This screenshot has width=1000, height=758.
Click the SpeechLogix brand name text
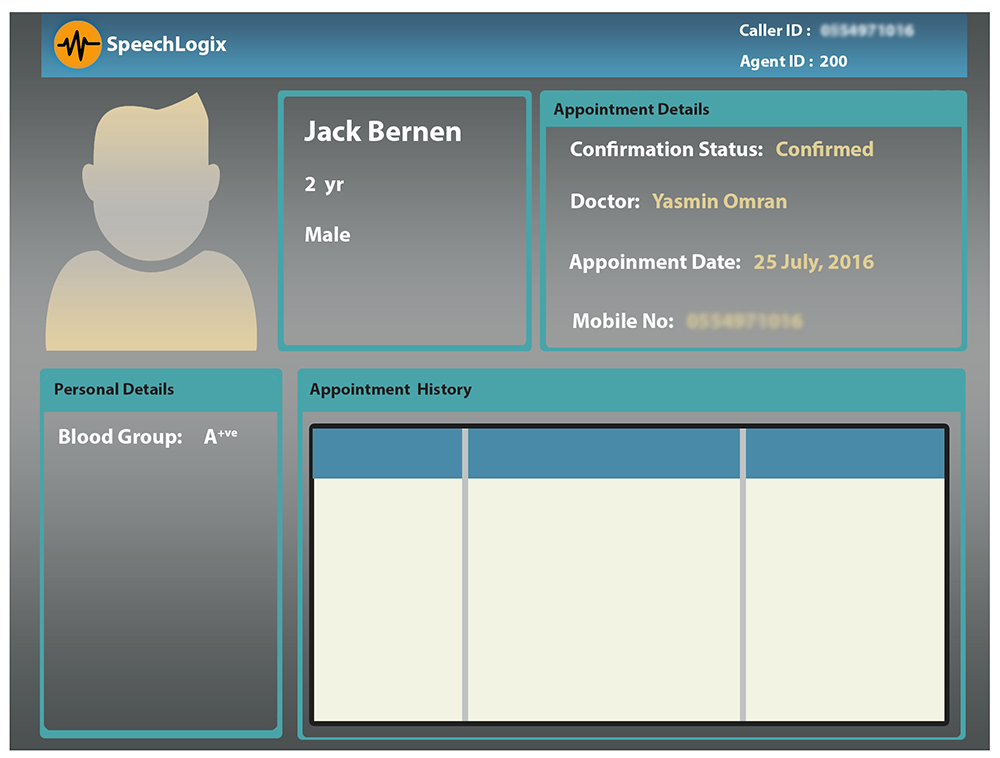click(166, 45)
